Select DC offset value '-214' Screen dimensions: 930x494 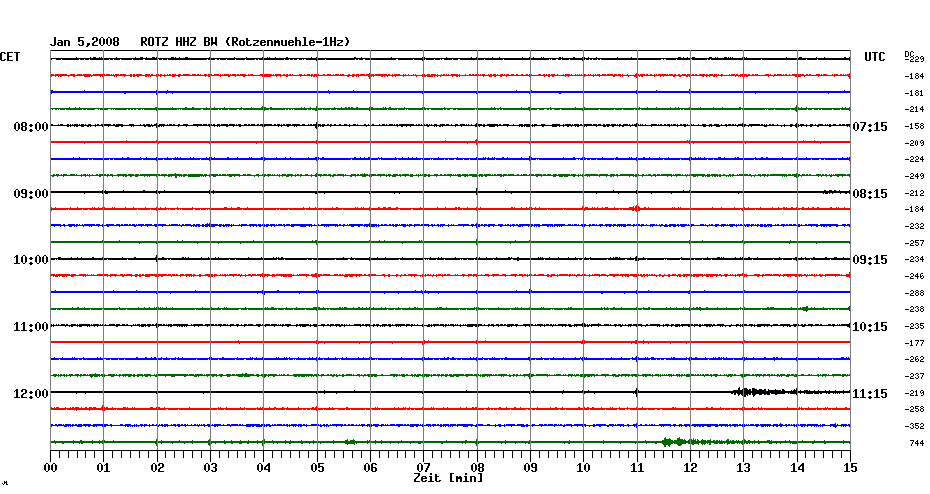(915, 110)
